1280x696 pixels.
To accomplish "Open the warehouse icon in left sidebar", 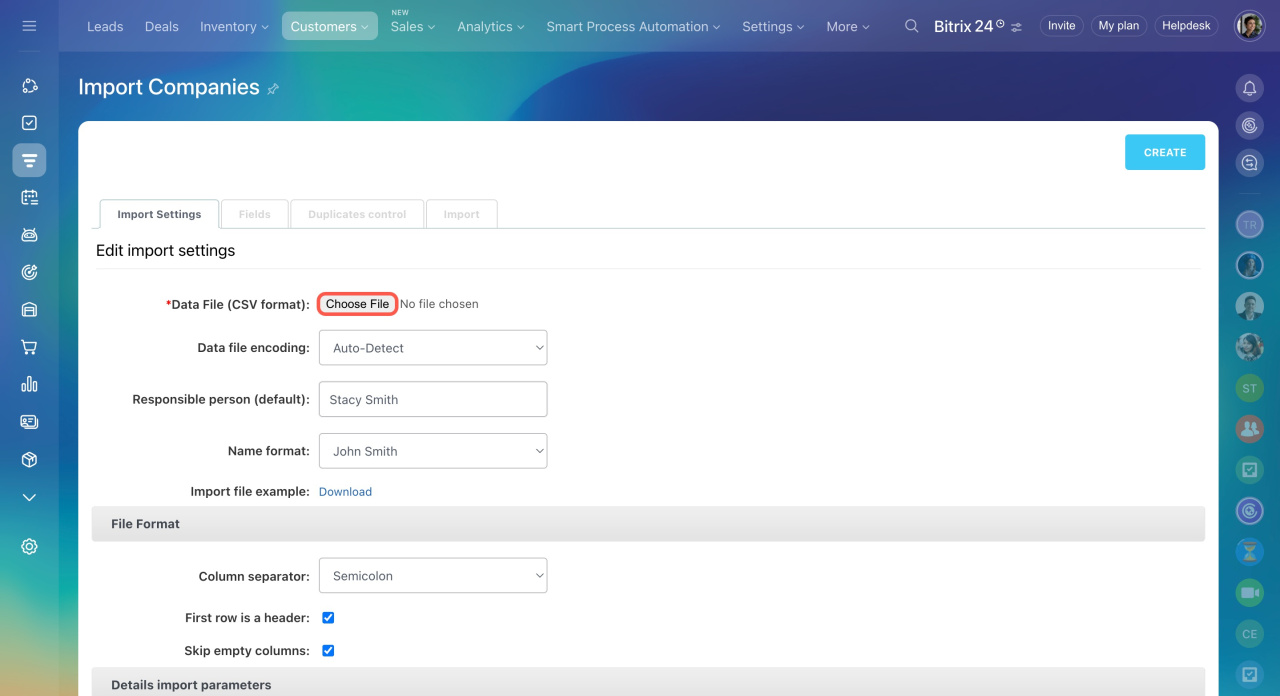I will tap(29, 310).
